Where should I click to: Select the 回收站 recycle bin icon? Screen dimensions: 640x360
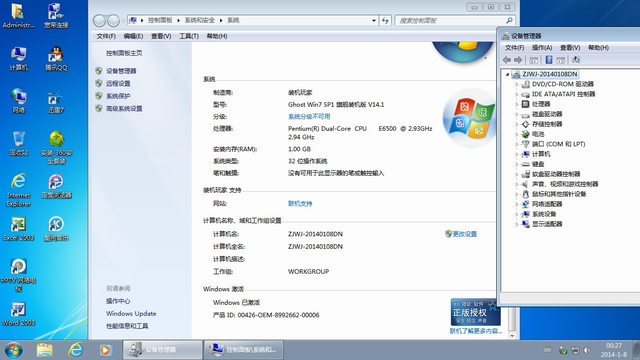(x=18, y=143)
